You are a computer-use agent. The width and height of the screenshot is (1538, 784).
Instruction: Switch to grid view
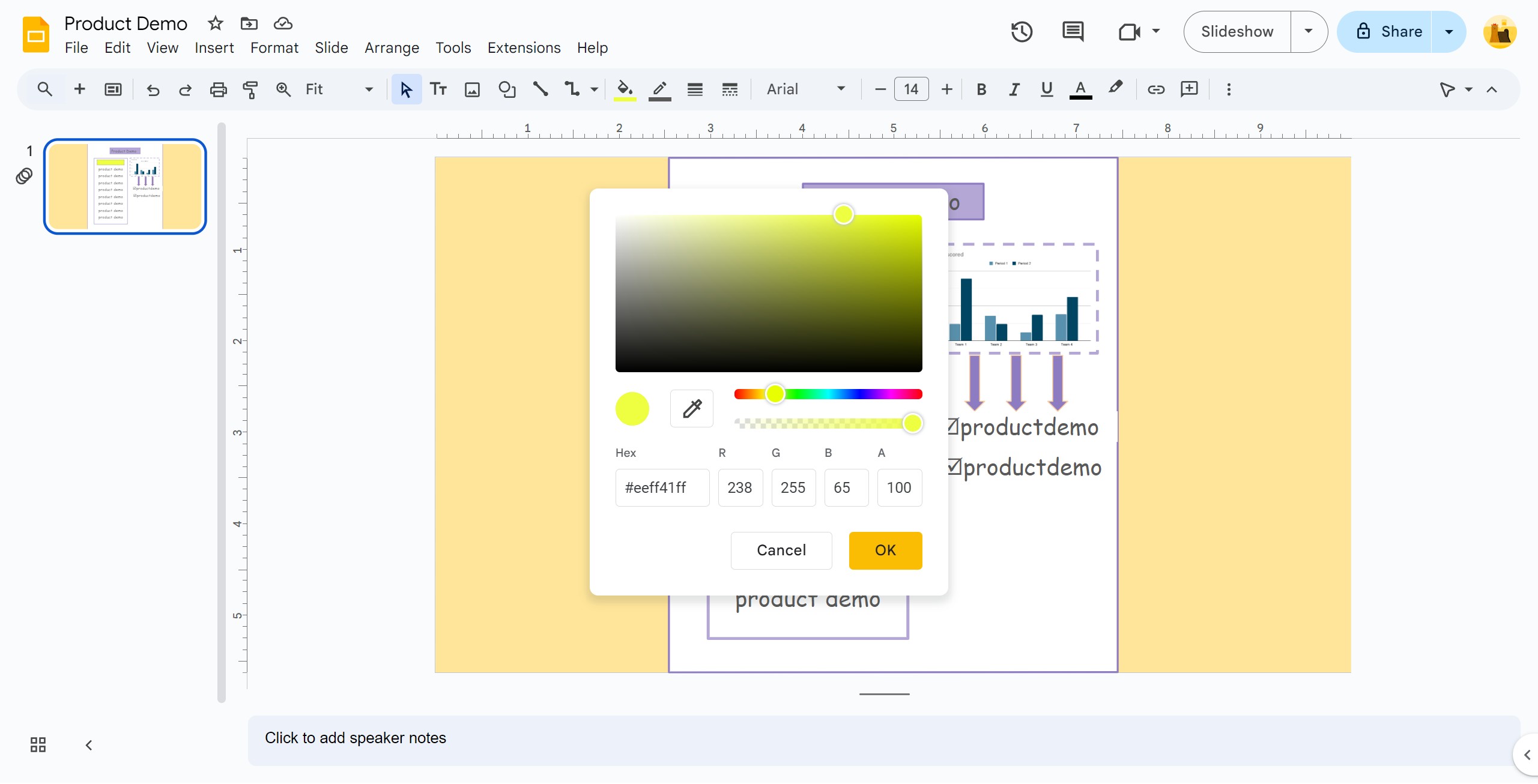click(38, 745)
